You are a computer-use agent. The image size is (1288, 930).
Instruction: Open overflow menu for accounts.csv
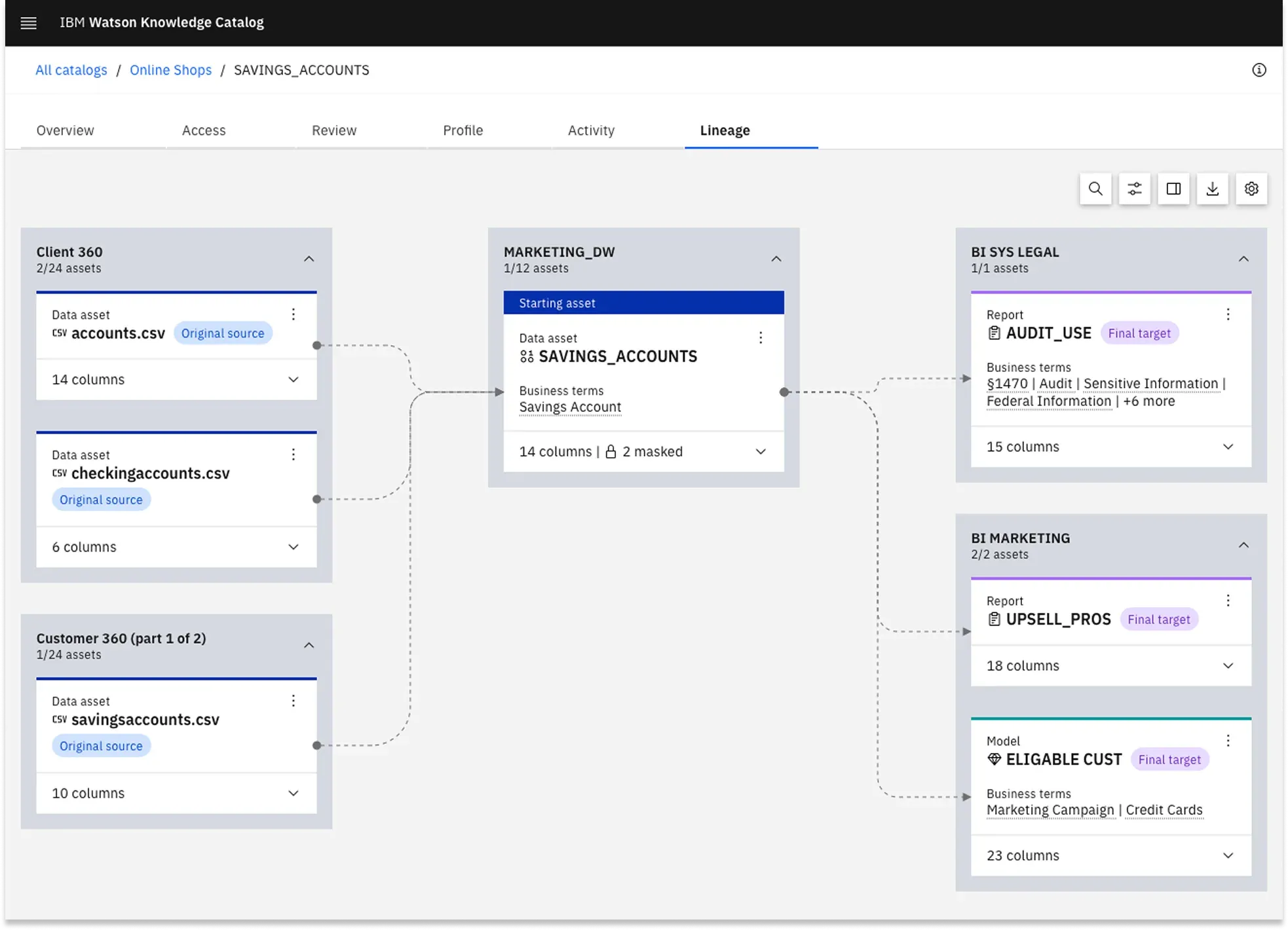294,314
